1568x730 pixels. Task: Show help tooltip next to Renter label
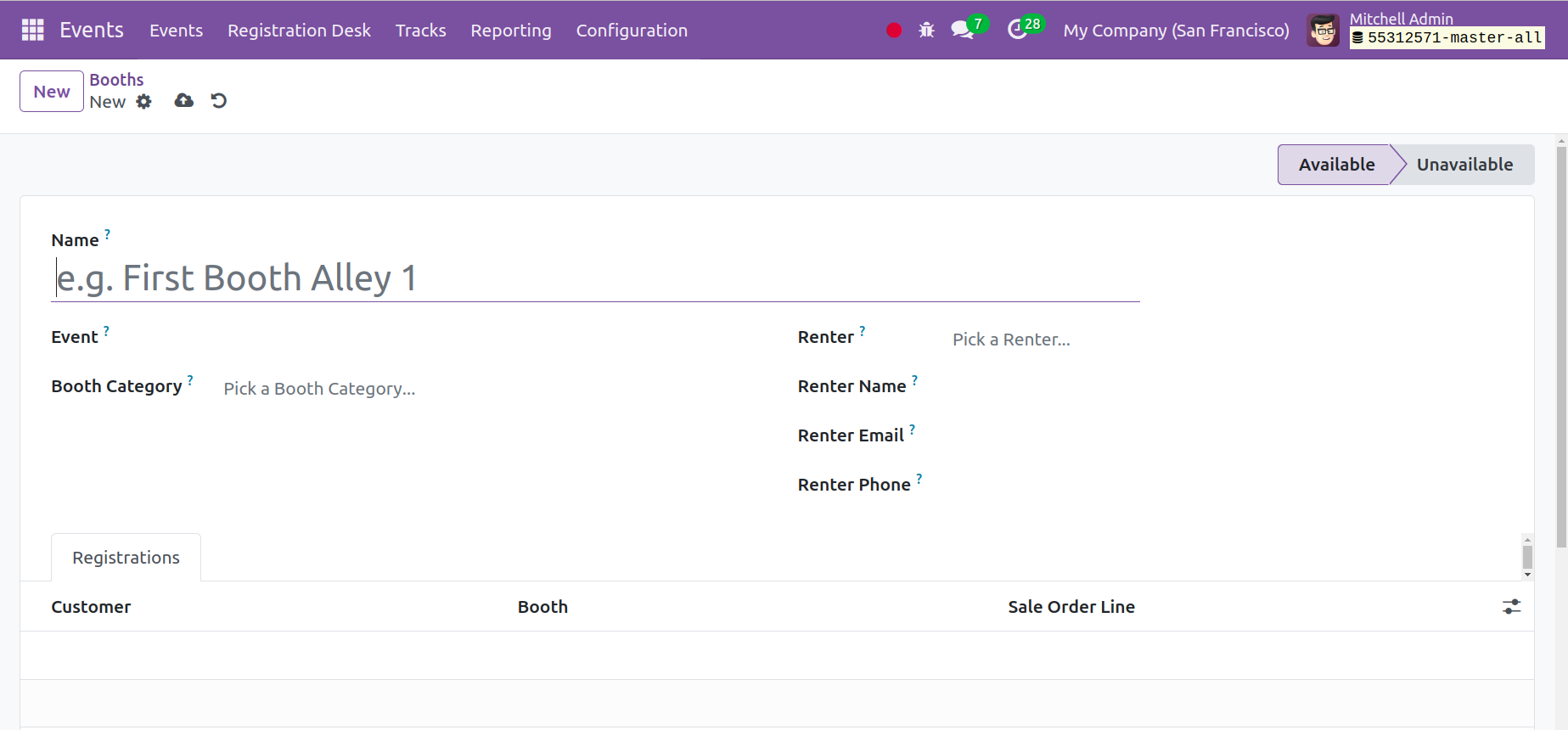click(x=862, y=330)
